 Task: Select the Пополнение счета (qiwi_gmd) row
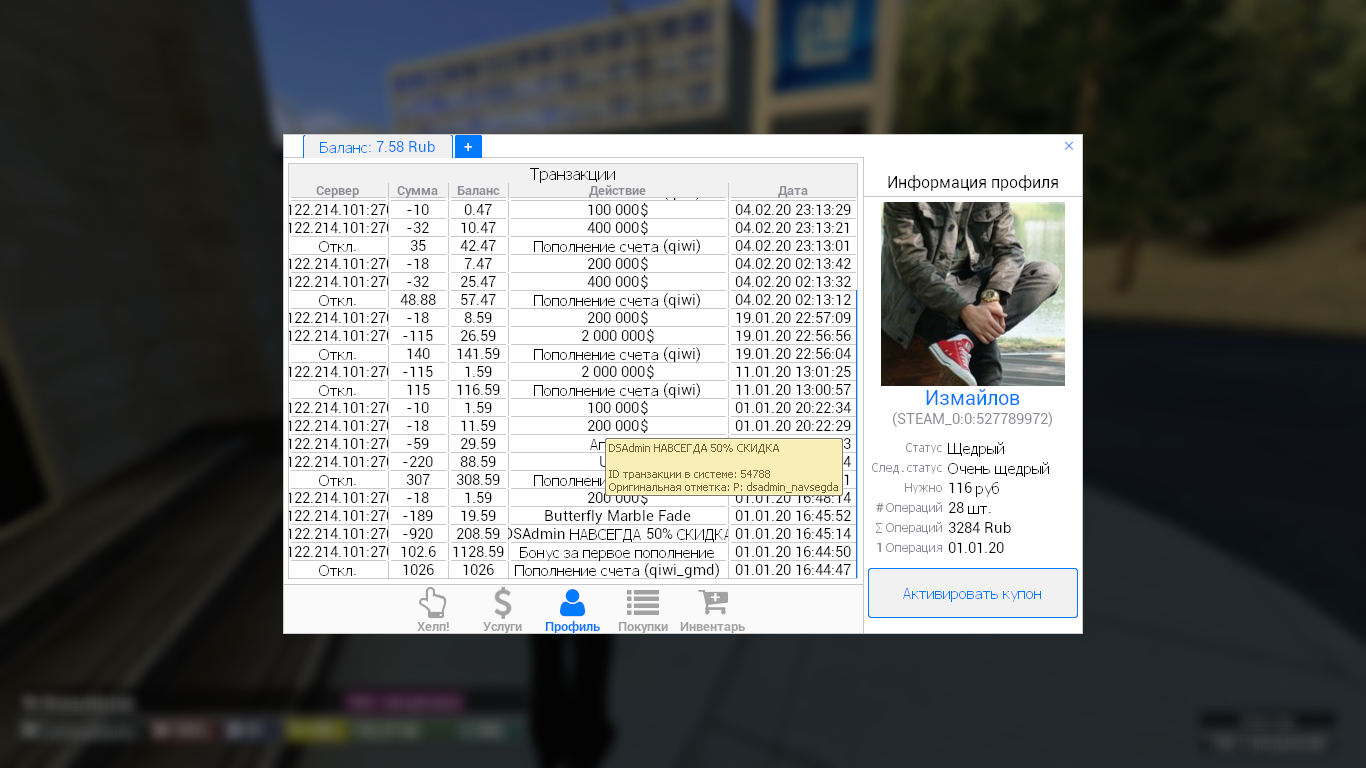(x=617, y=570)
